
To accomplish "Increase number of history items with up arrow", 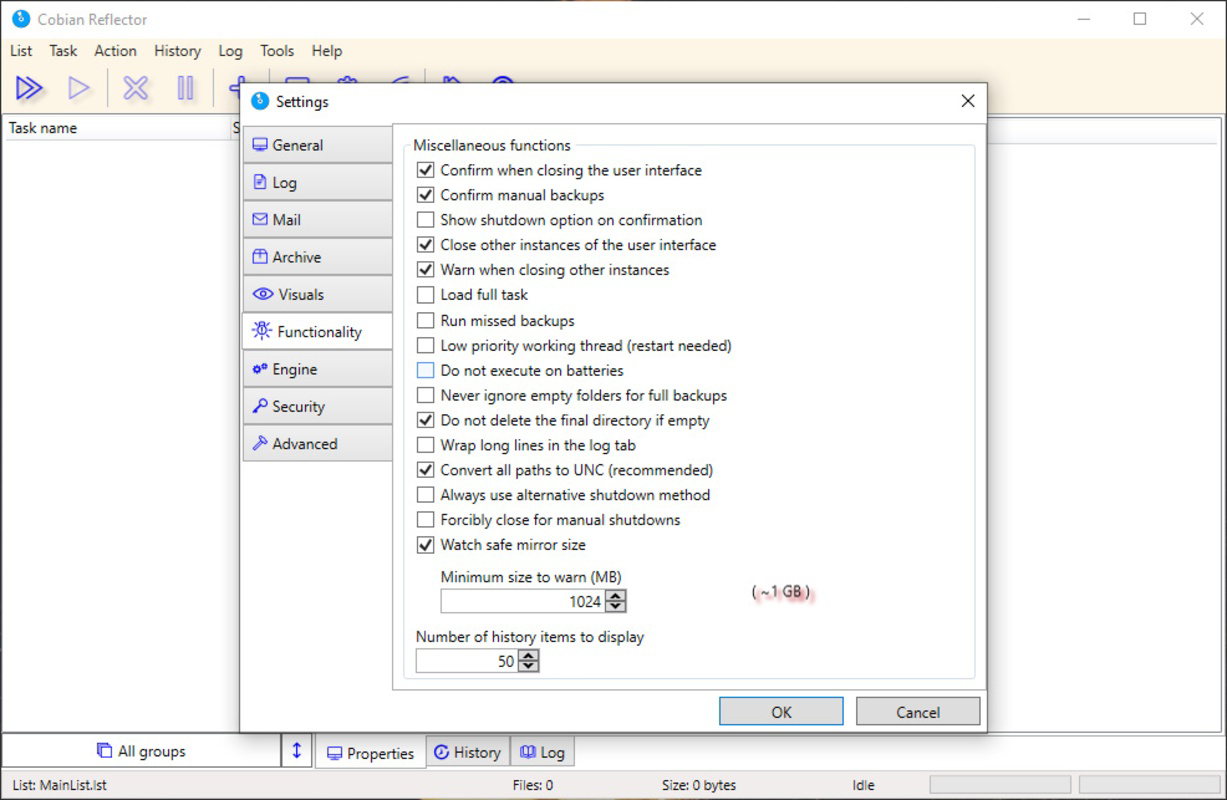I will pyautogui.click(x=529, y=656).
